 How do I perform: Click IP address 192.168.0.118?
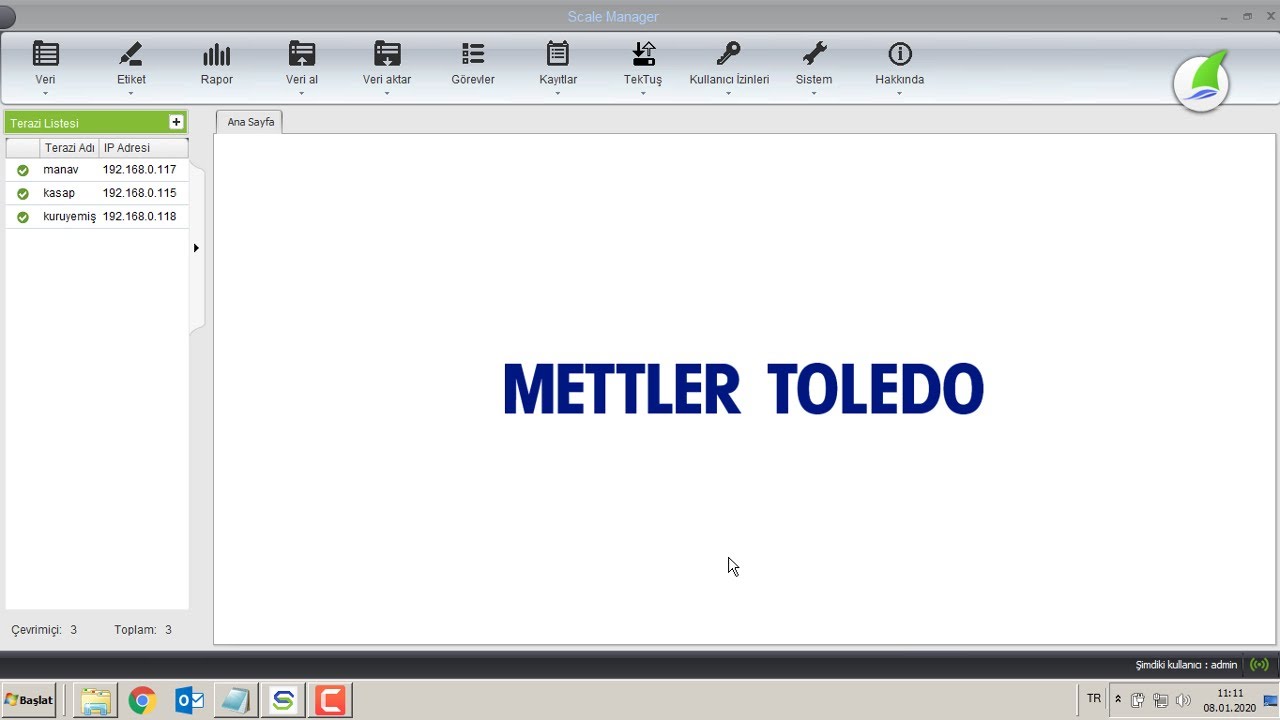(139, 217)
